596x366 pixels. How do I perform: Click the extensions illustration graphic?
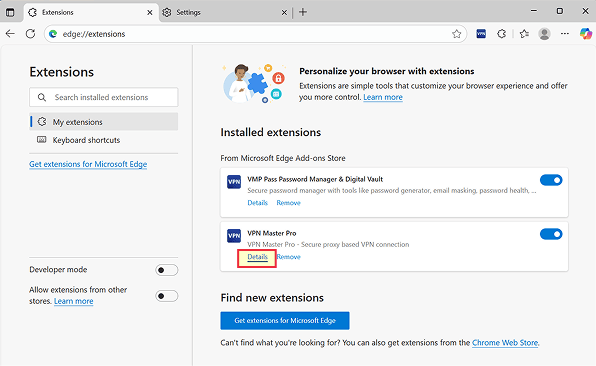tap(254, 83)
